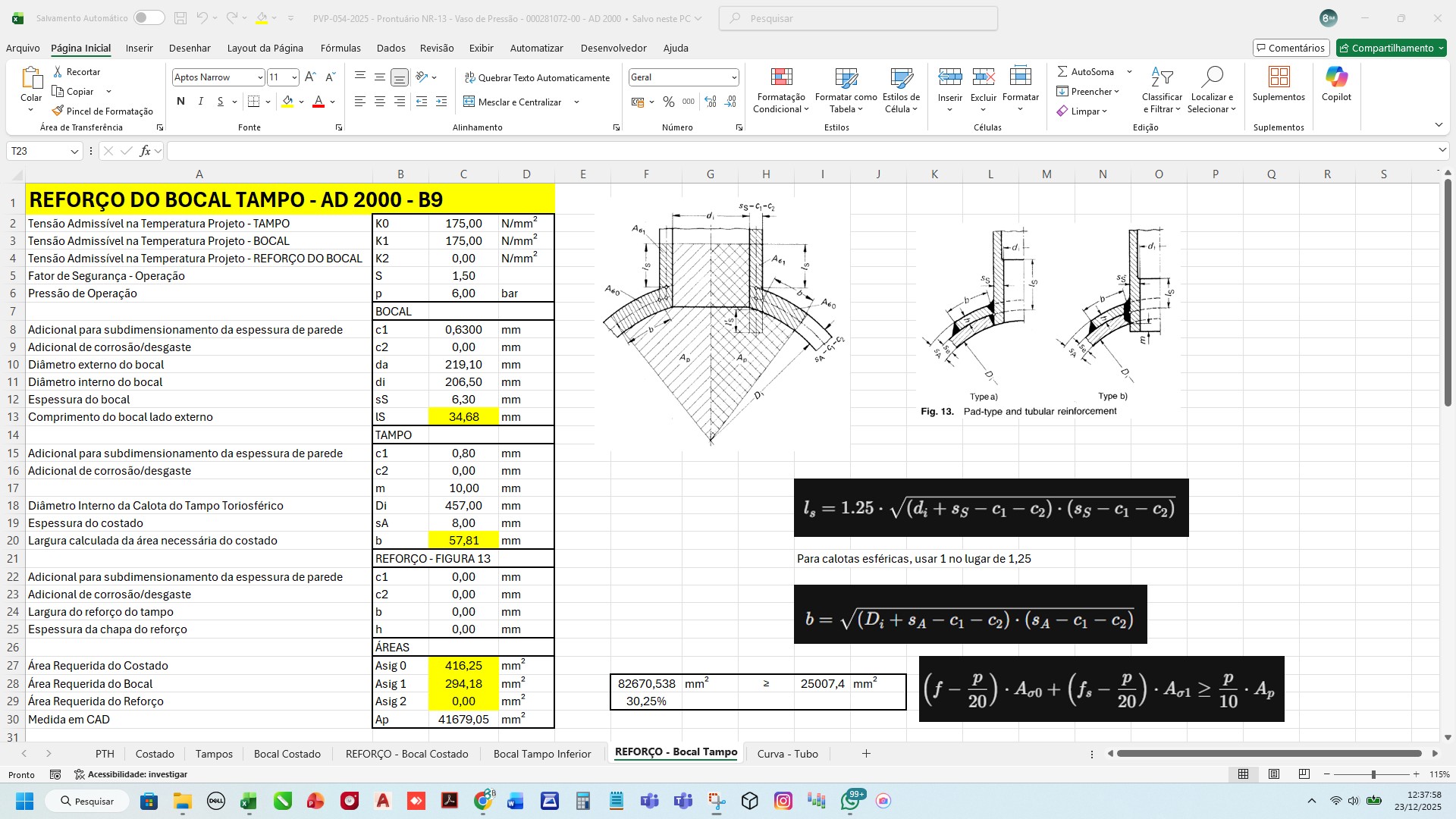This screenshot has height=819, width=1456.
Task: Open WhatsApp from the taskbar
Action: tap(851, 801)
